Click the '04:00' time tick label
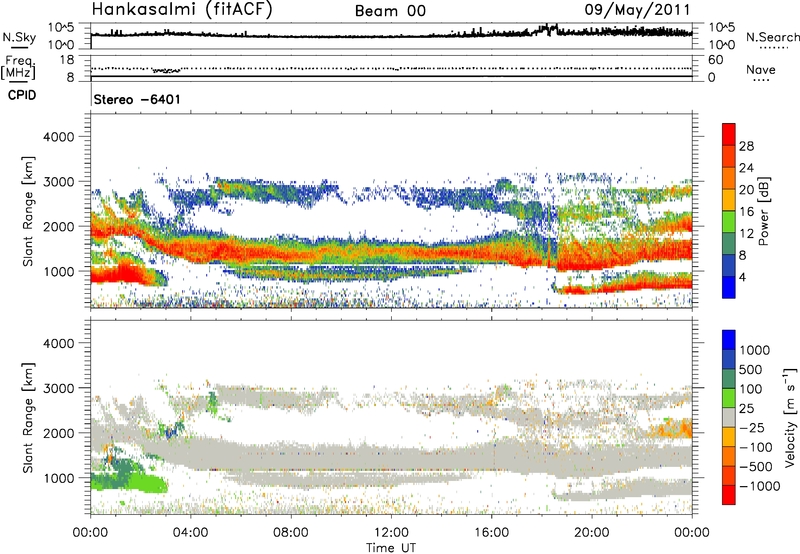The width and height of the screenshot is (800, 554). (x=190, y=533)
